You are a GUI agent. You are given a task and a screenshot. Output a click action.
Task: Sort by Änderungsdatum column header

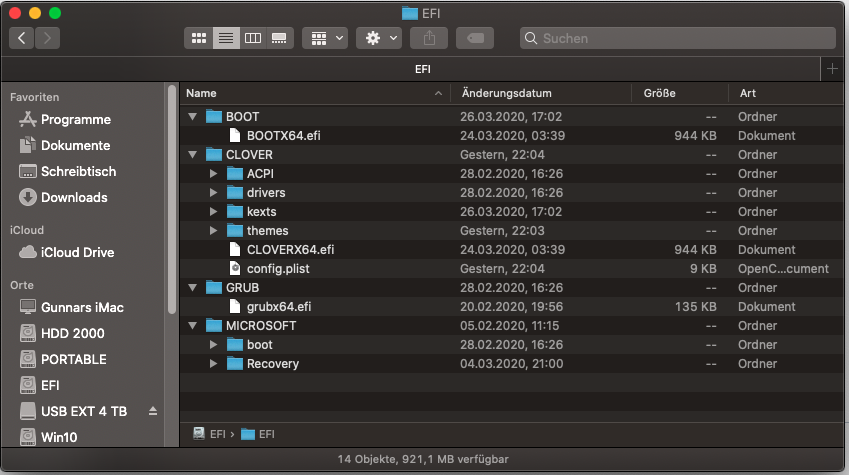(x=541, y=93)
